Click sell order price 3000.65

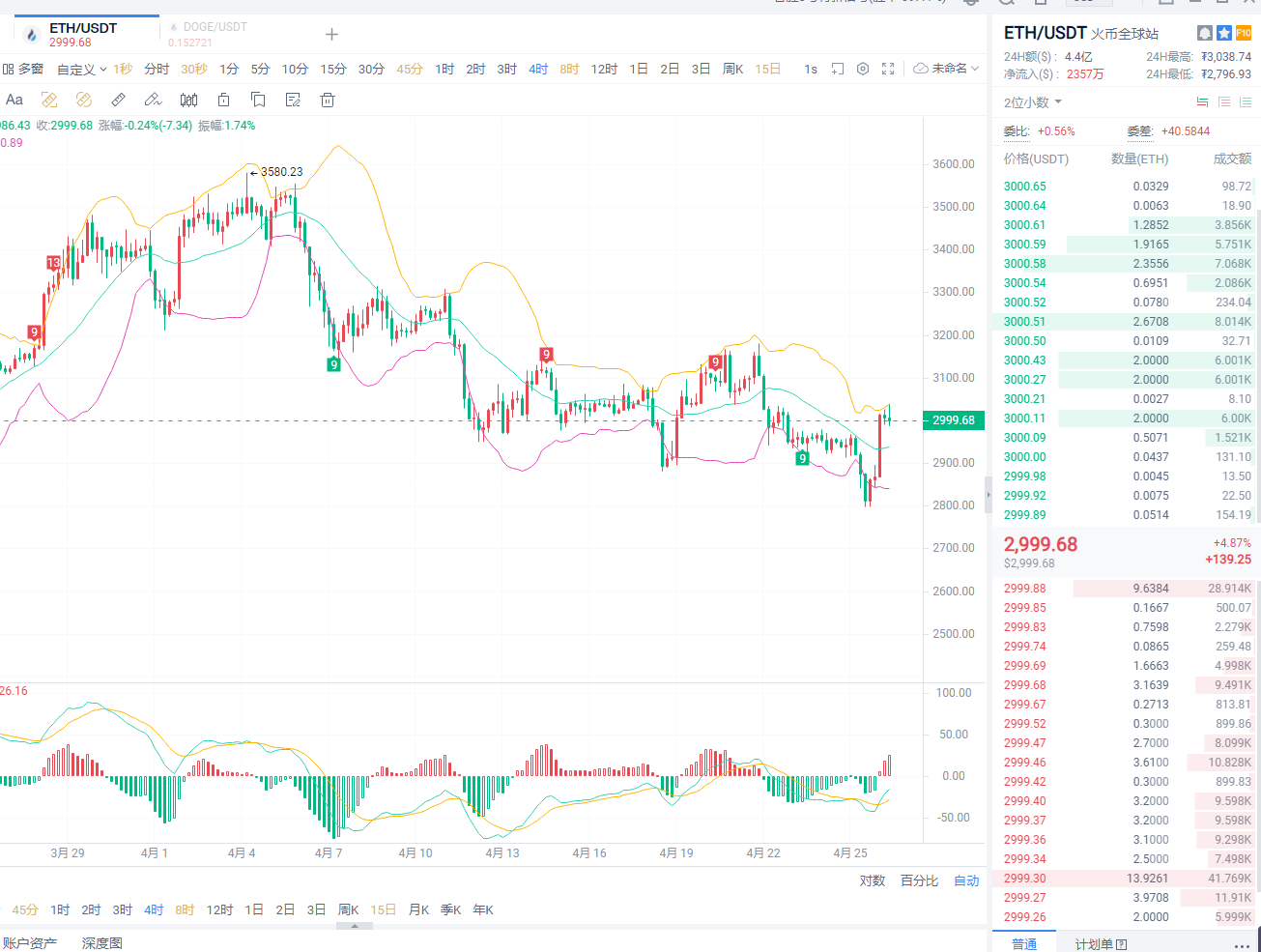point(1024,187)
